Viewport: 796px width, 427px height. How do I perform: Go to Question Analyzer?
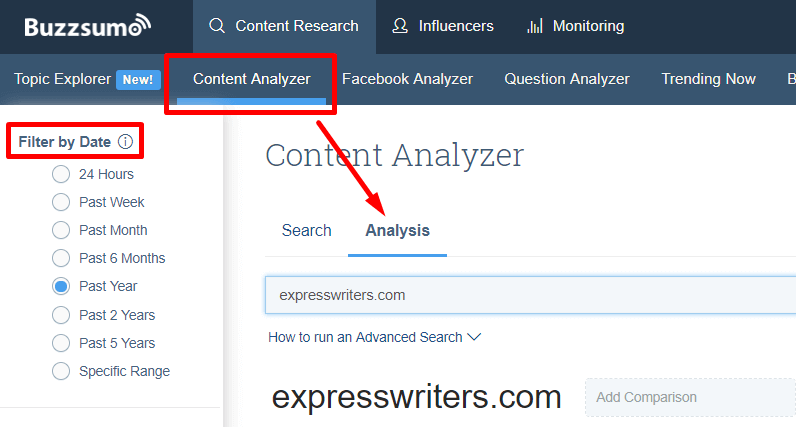[x=567, y=79]
